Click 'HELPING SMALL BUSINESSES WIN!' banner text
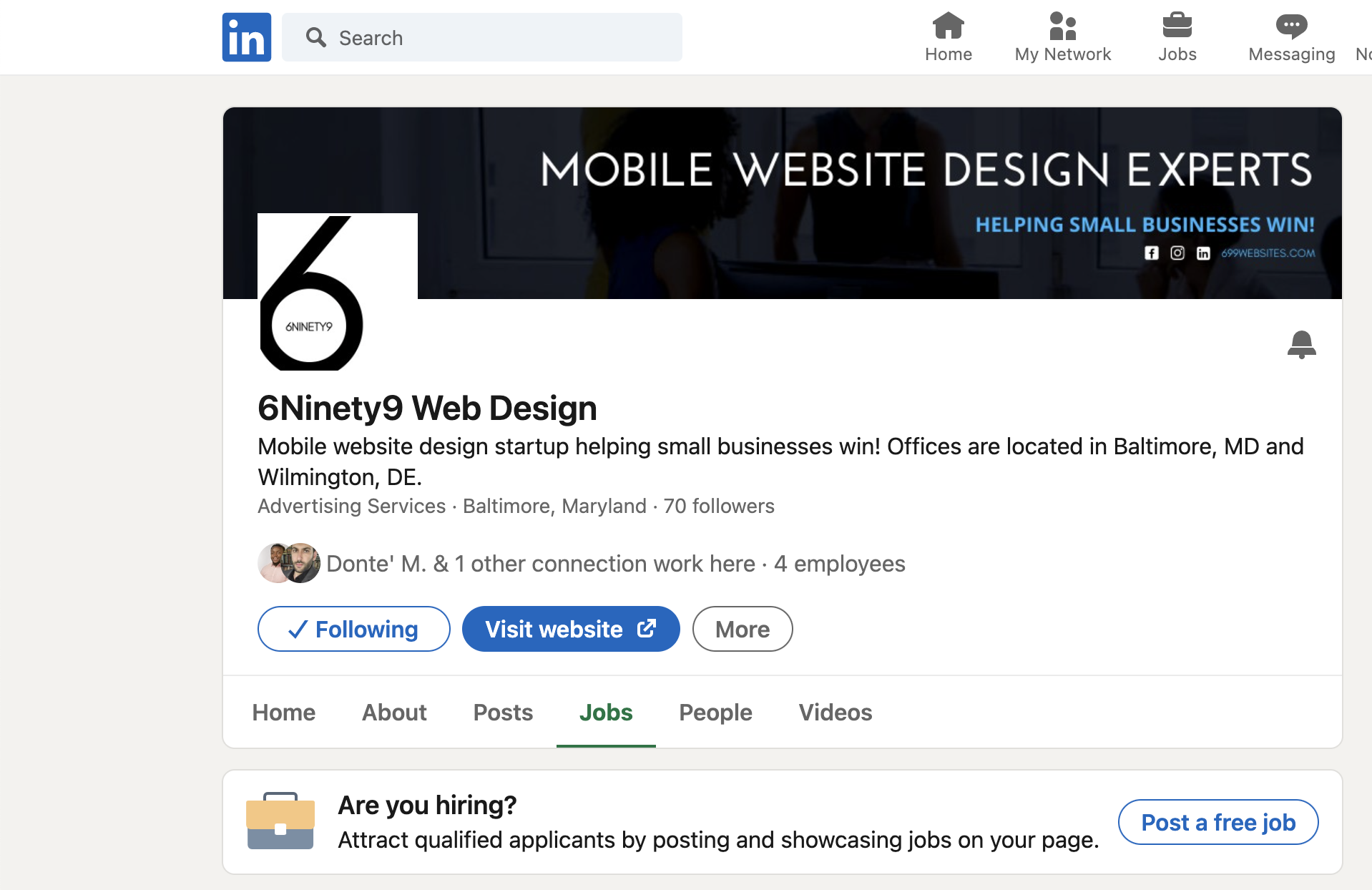1372x890 pixels. pos(1145,225)
